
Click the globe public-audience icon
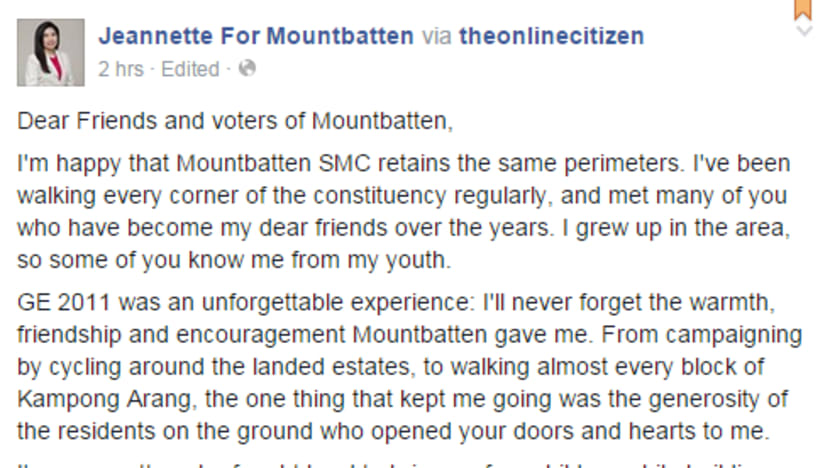(248, 69)
